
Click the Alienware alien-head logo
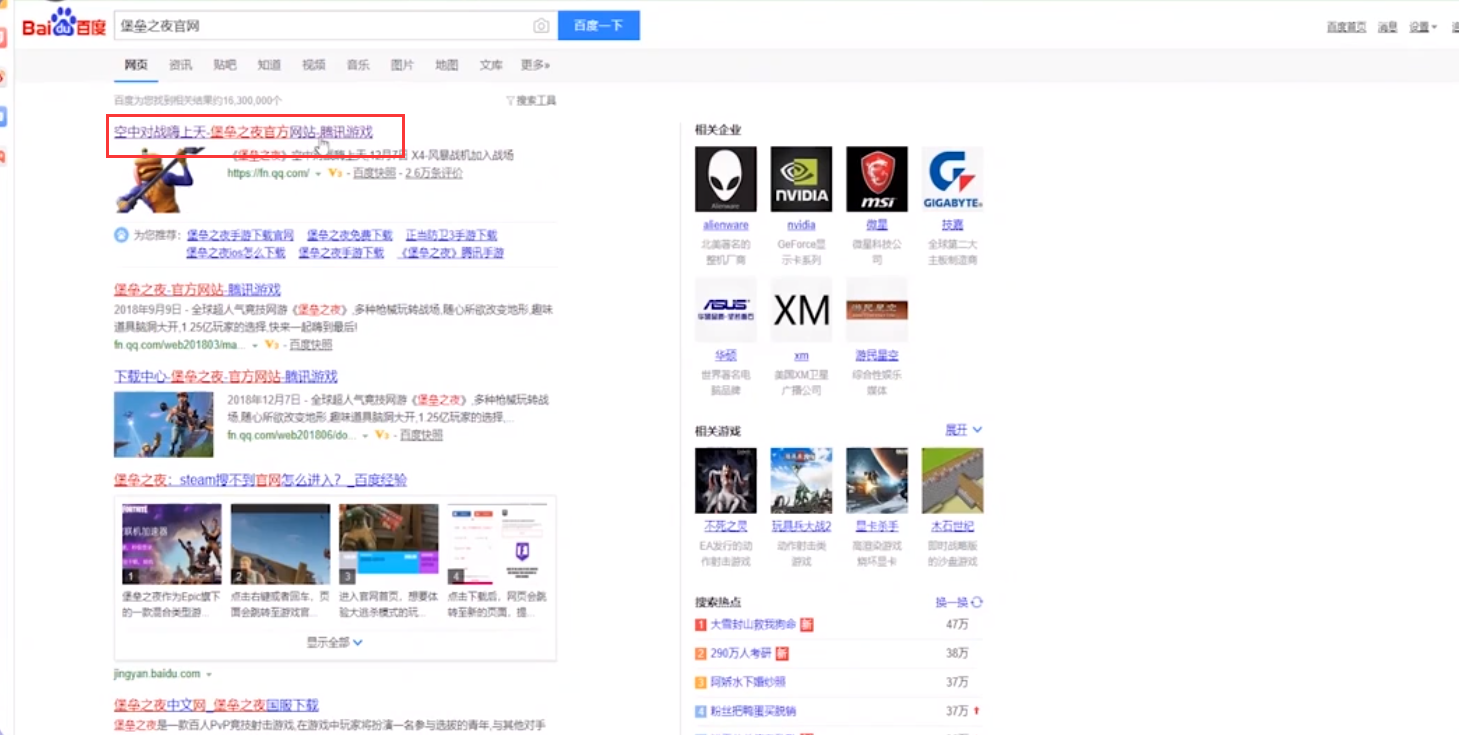[725, 180]
